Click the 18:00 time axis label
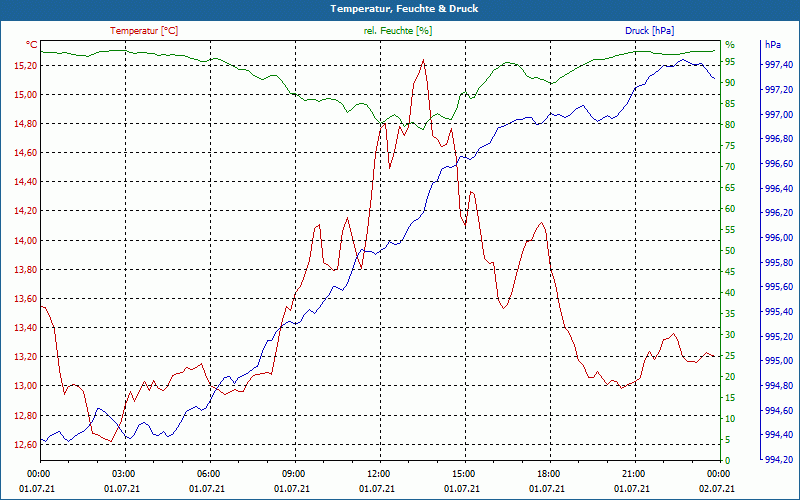 pyautogui.click(x=550, y=473)
